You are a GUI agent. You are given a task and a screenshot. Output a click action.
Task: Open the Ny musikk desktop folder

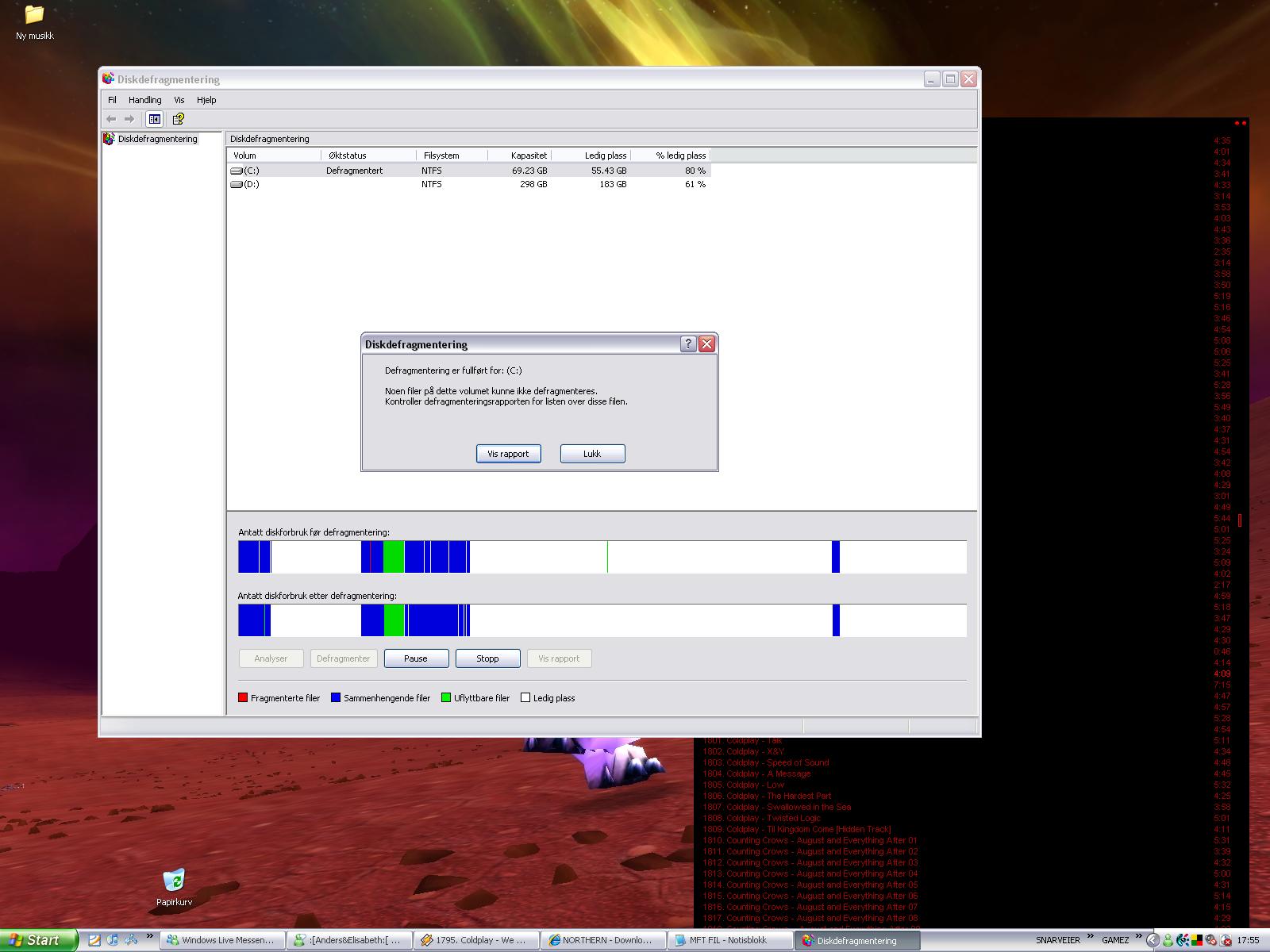pyautogui.click(x=34, y=15)
